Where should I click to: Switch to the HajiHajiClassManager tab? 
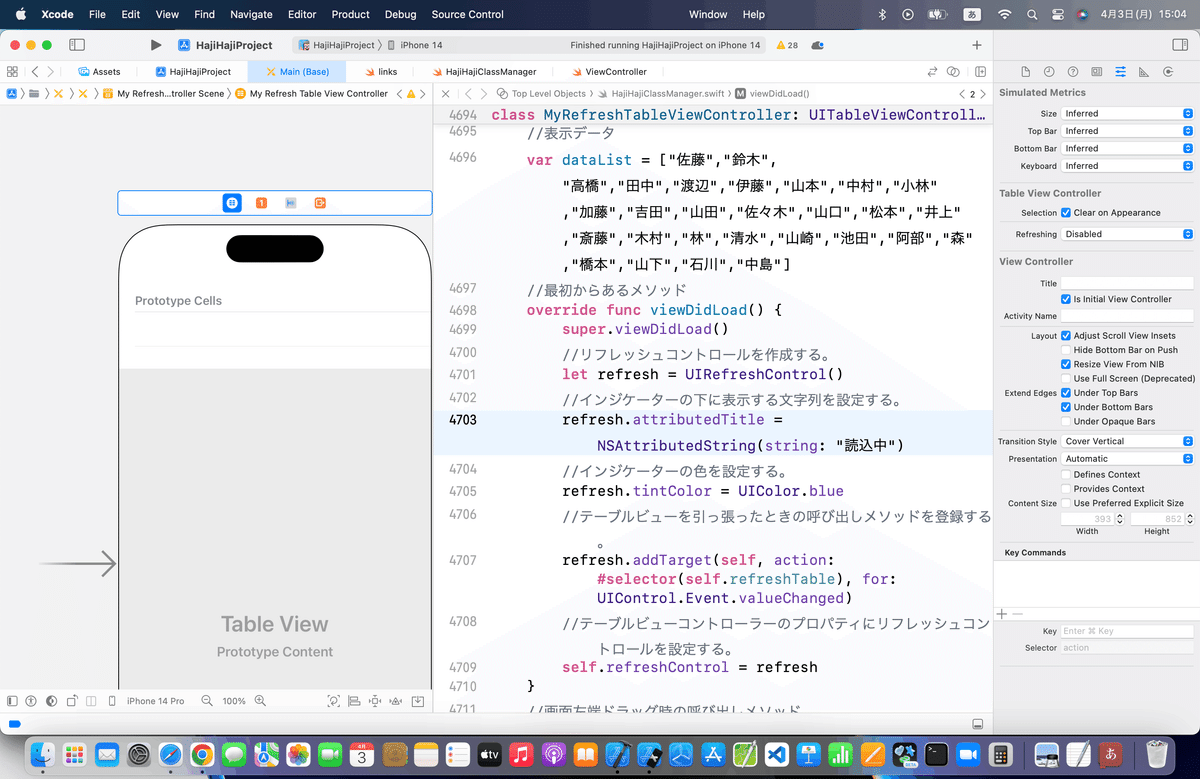[x=484, y=72]
